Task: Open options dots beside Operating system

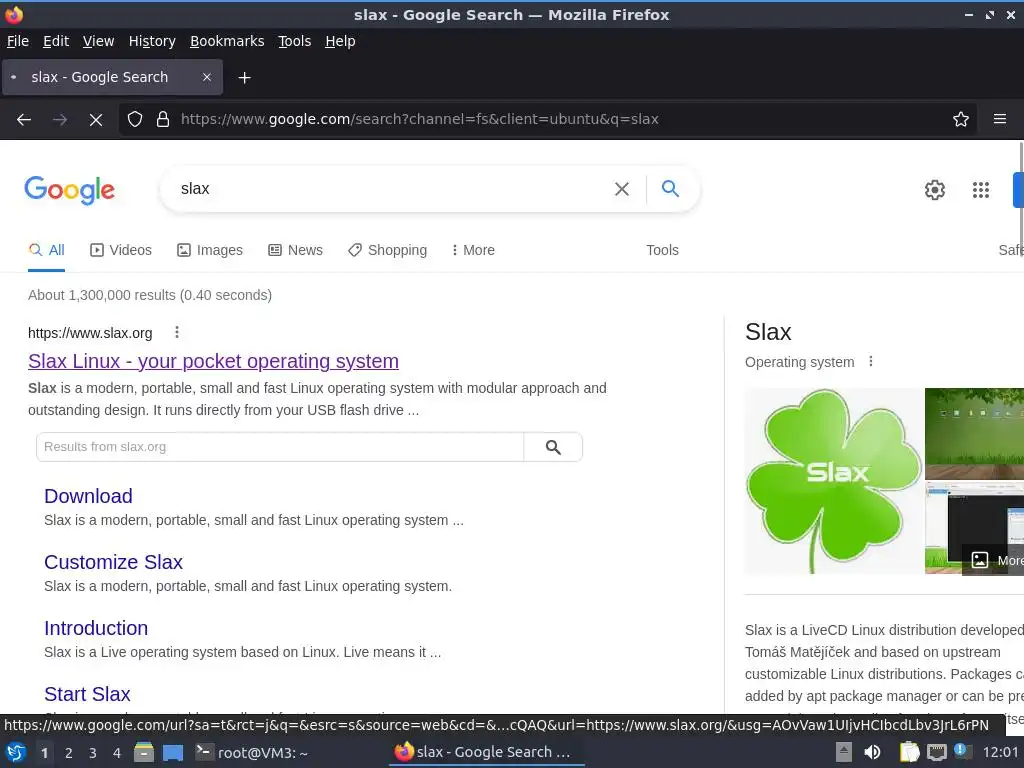Action: [x=871, y=361]
